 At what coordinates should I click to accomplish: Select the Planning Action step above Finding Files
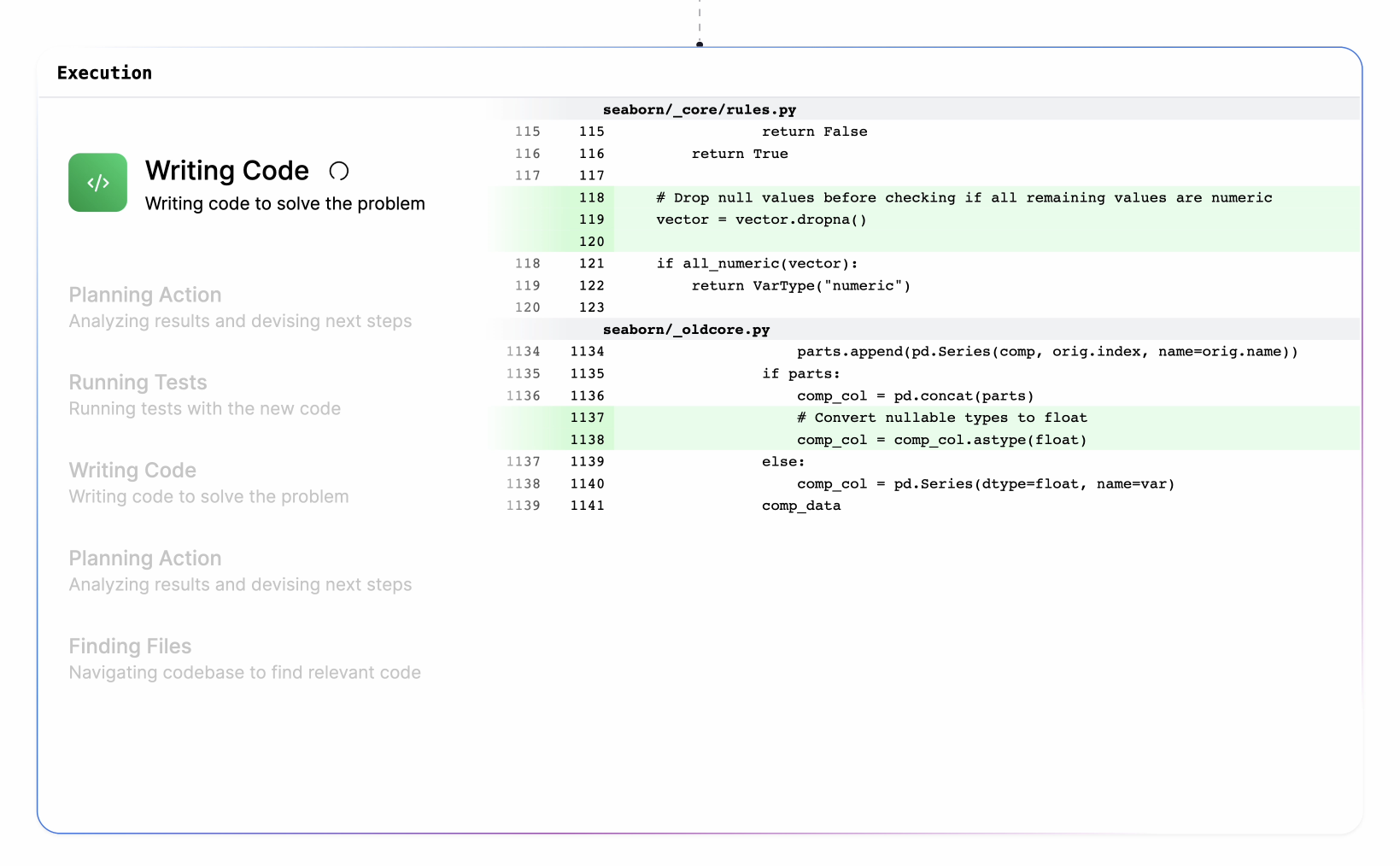[x=144, y=559]
